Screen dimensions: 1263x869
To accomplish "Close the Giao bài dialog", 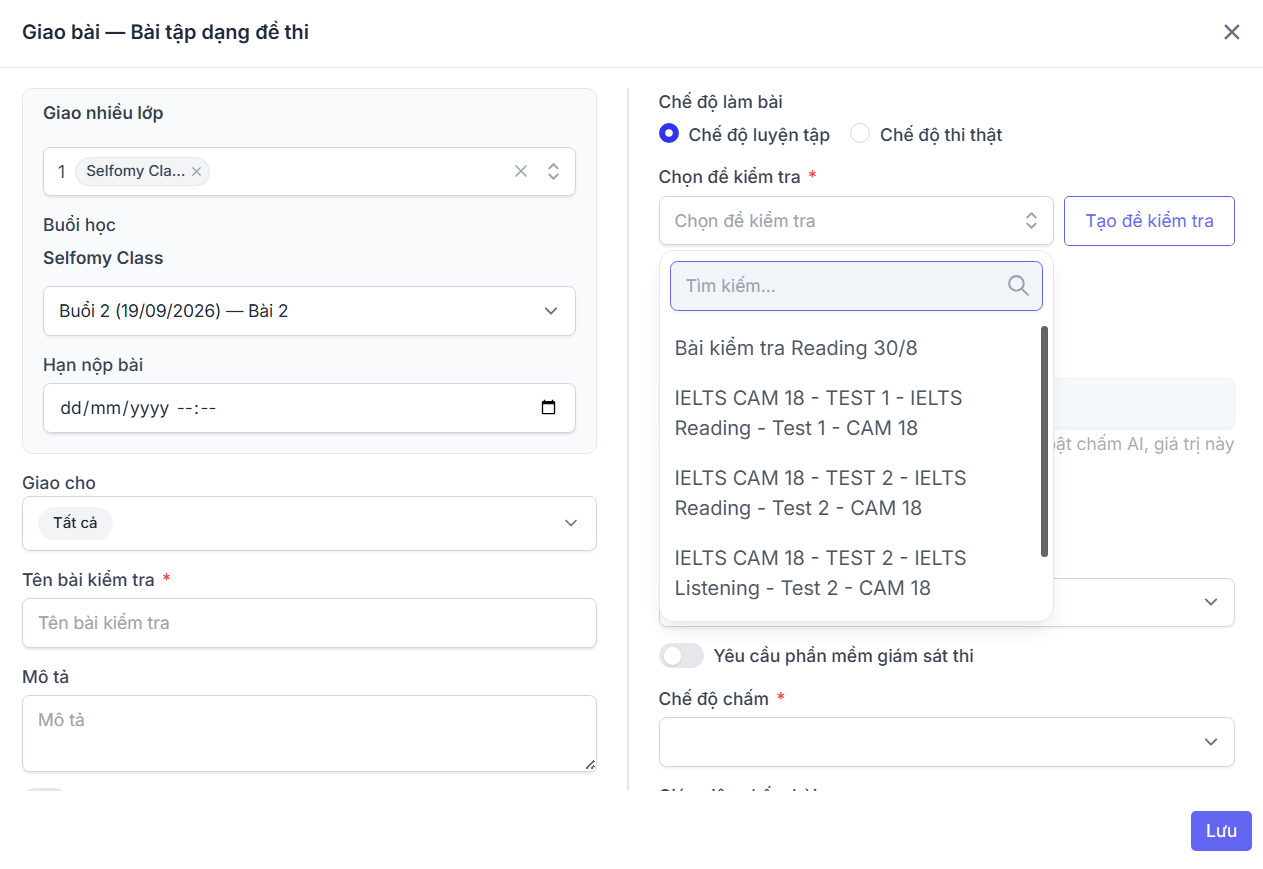I will click(x=1232, y=32).
